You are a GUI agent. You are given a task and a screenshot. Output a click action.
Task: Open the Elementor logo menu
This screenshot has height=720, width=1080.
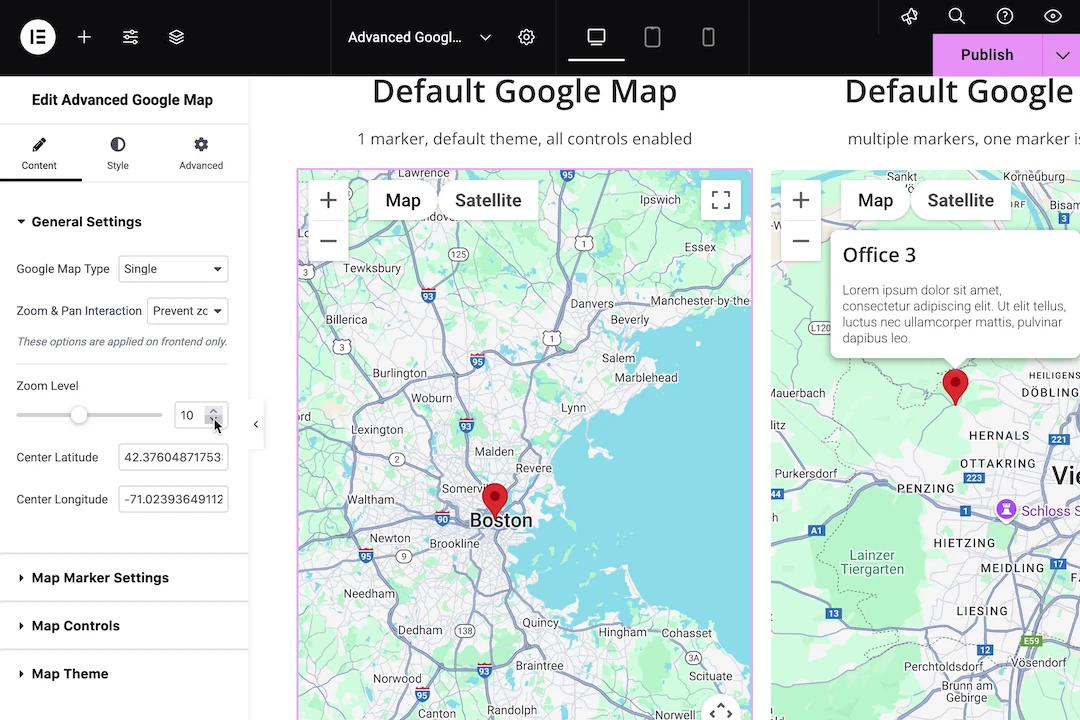tap(37, 37)
